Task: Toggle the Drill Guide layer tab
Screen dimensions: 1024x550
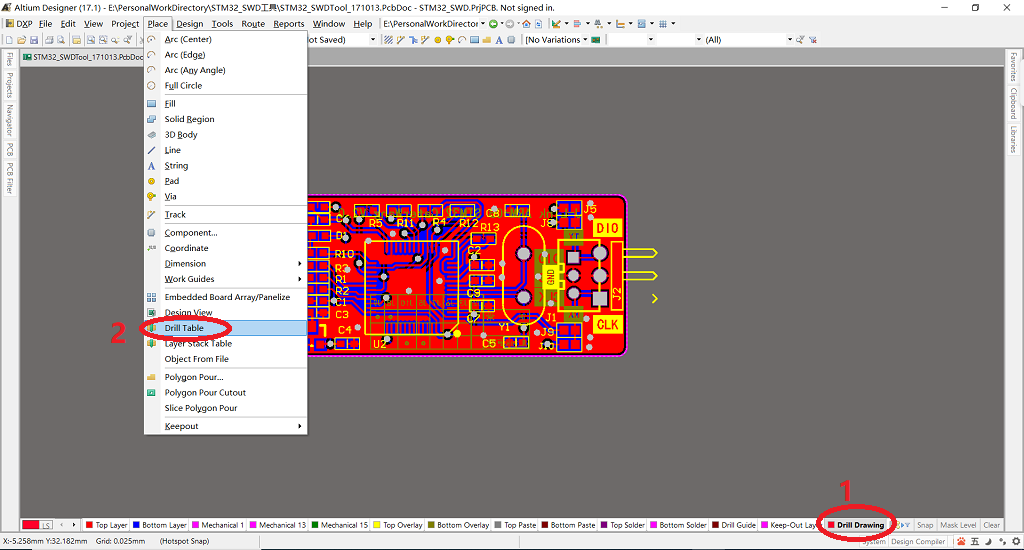Action: pyautogui.click(x=734, y=525)
